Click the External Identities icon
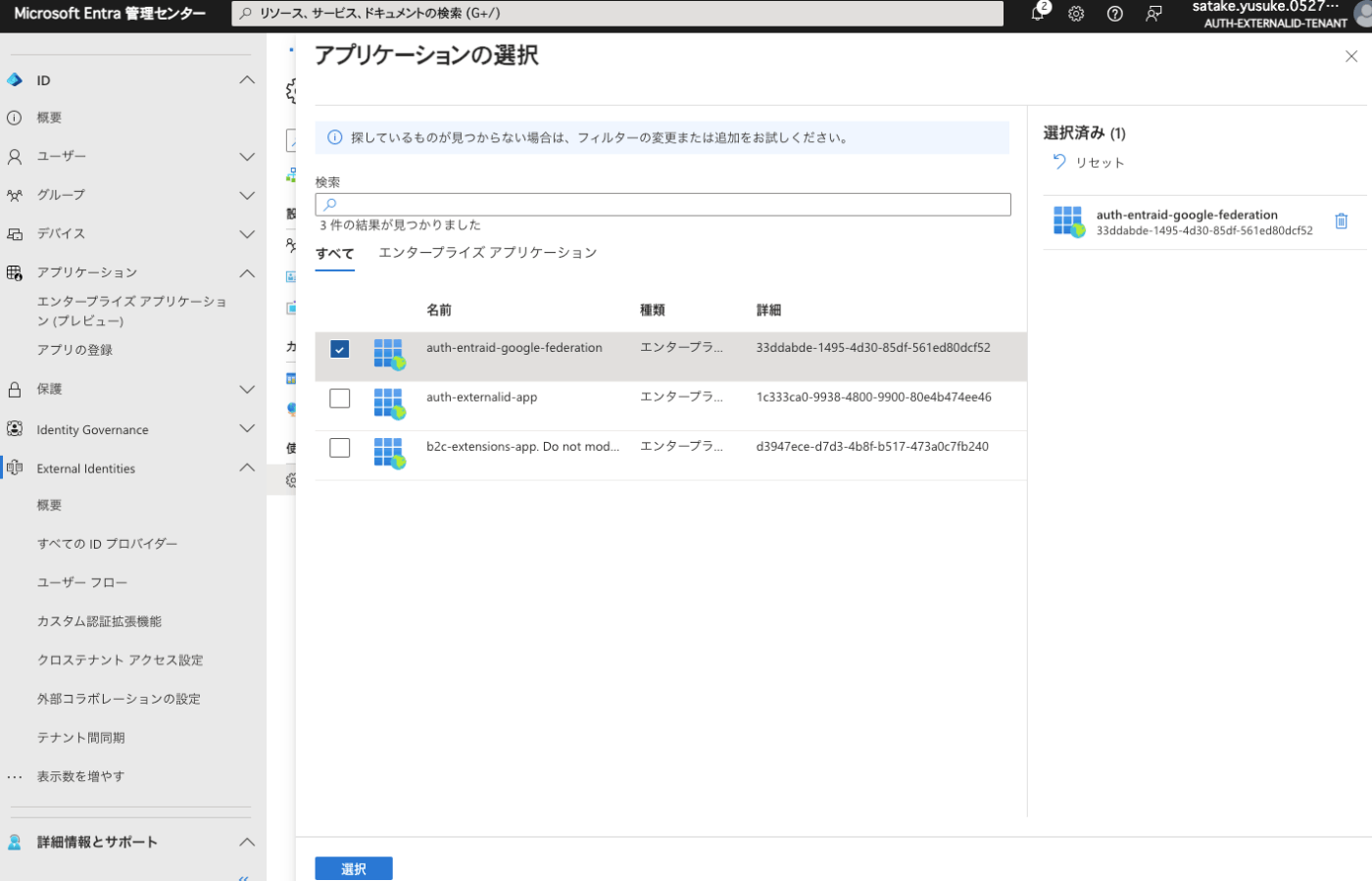 (15, 468)
